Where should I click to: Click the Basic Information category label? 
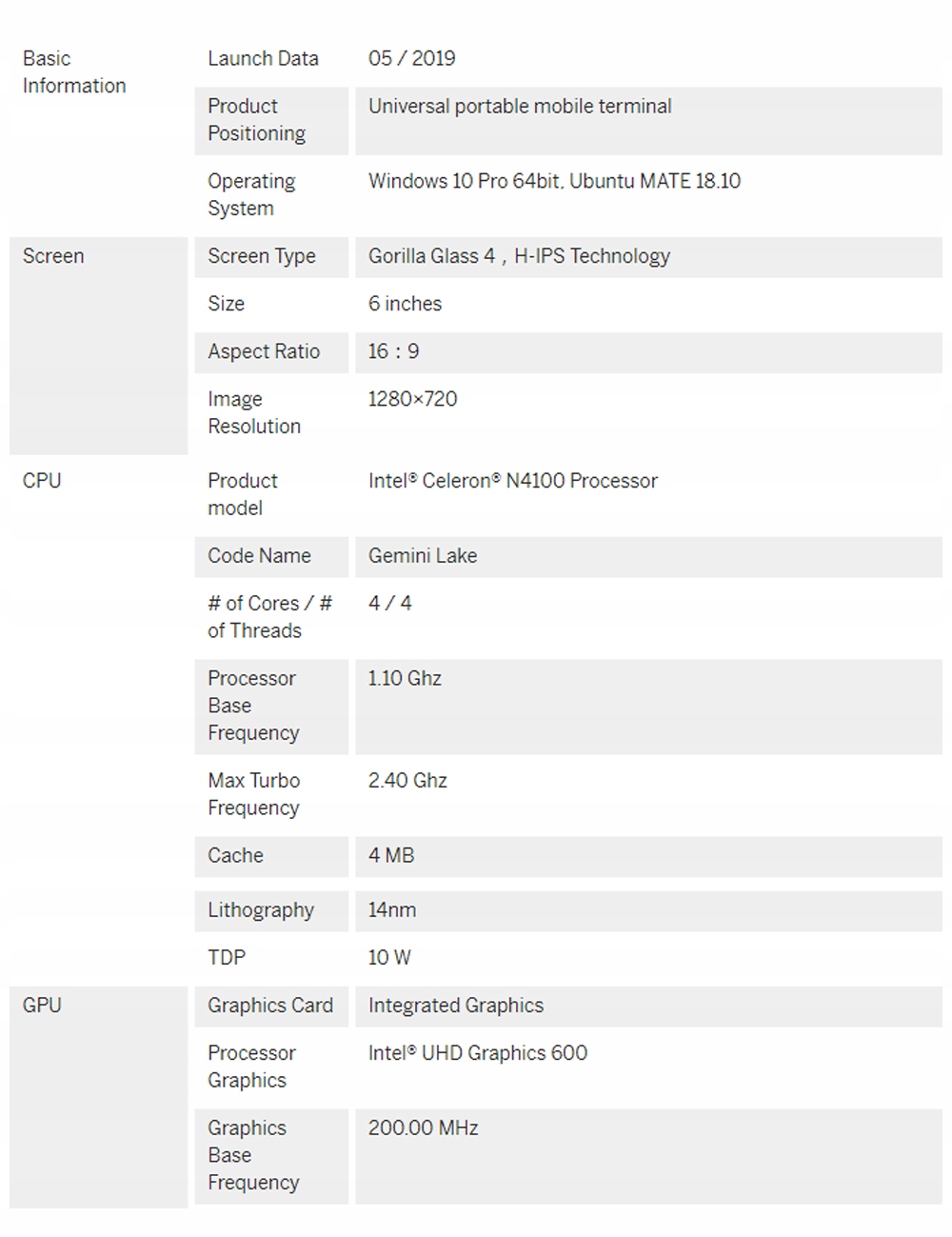pos(73,72)
